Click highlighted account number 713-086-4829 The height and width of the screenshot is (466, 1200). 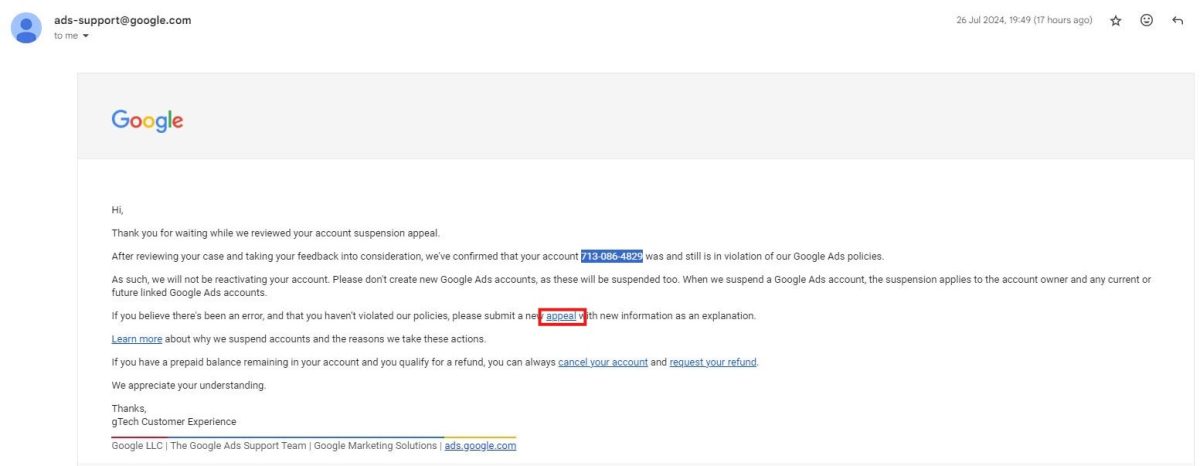pyautogui.click(x=612, y=256)
